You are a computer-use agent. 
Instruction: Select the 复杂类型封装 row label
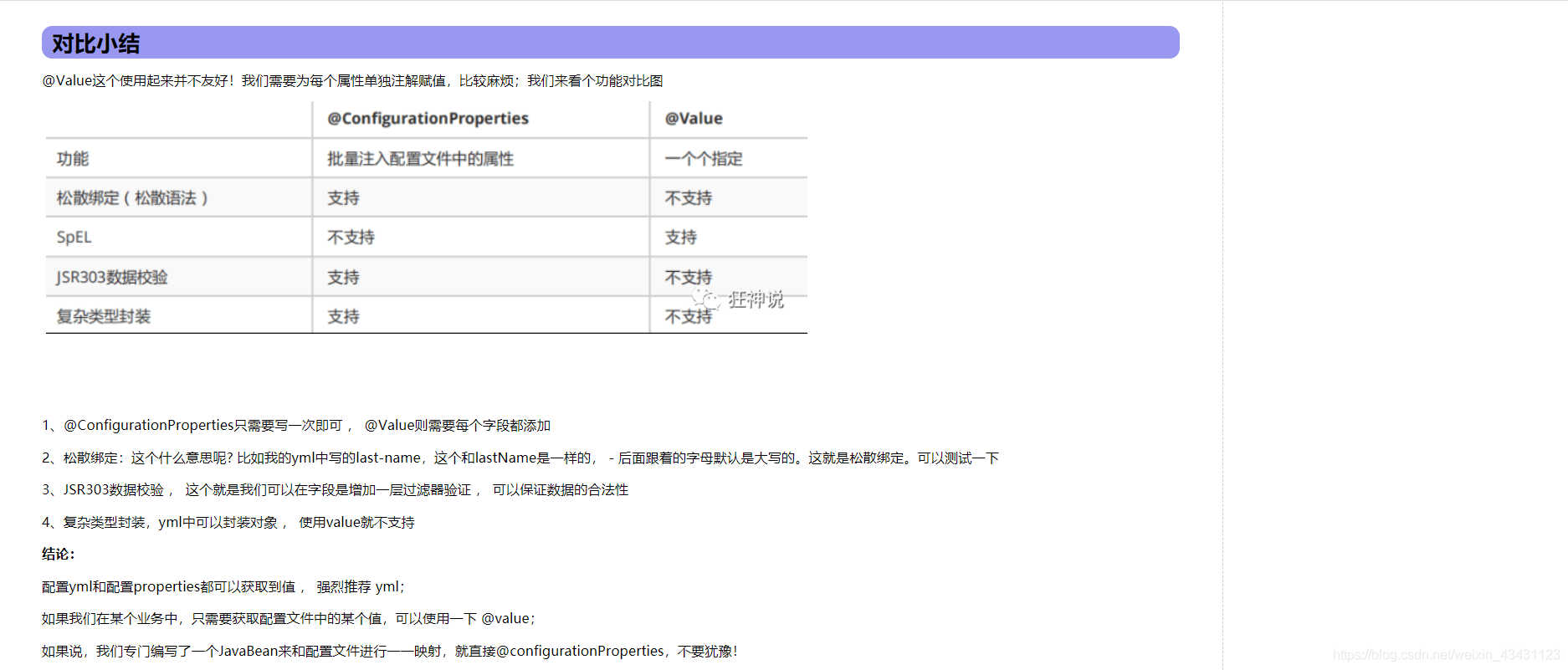[104, 317]
